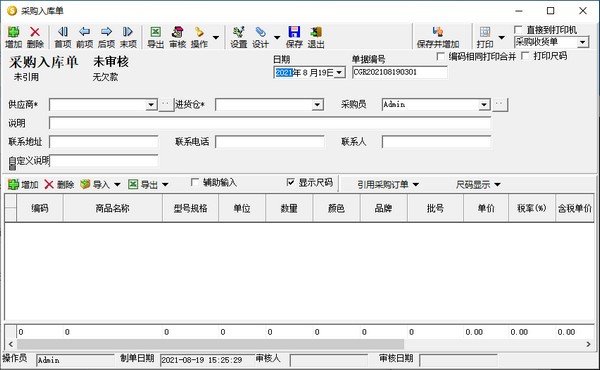Check the 辅助输入 checkbox
This screenshot has width=600, height=370.
(x=195, y=182)
